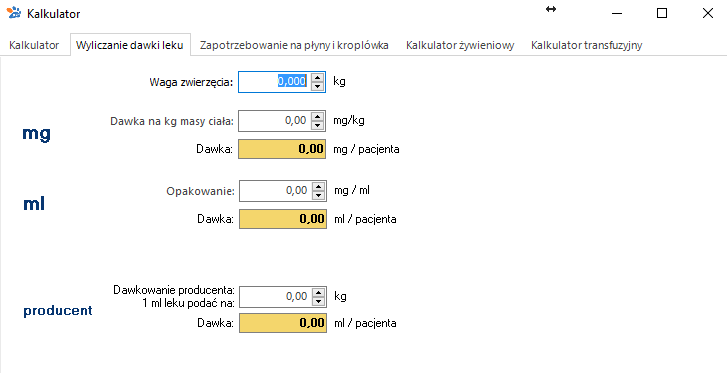Select the Wyliczanie dawki leku tab
The image size is (727, 373).
click(x=130, y=45)
